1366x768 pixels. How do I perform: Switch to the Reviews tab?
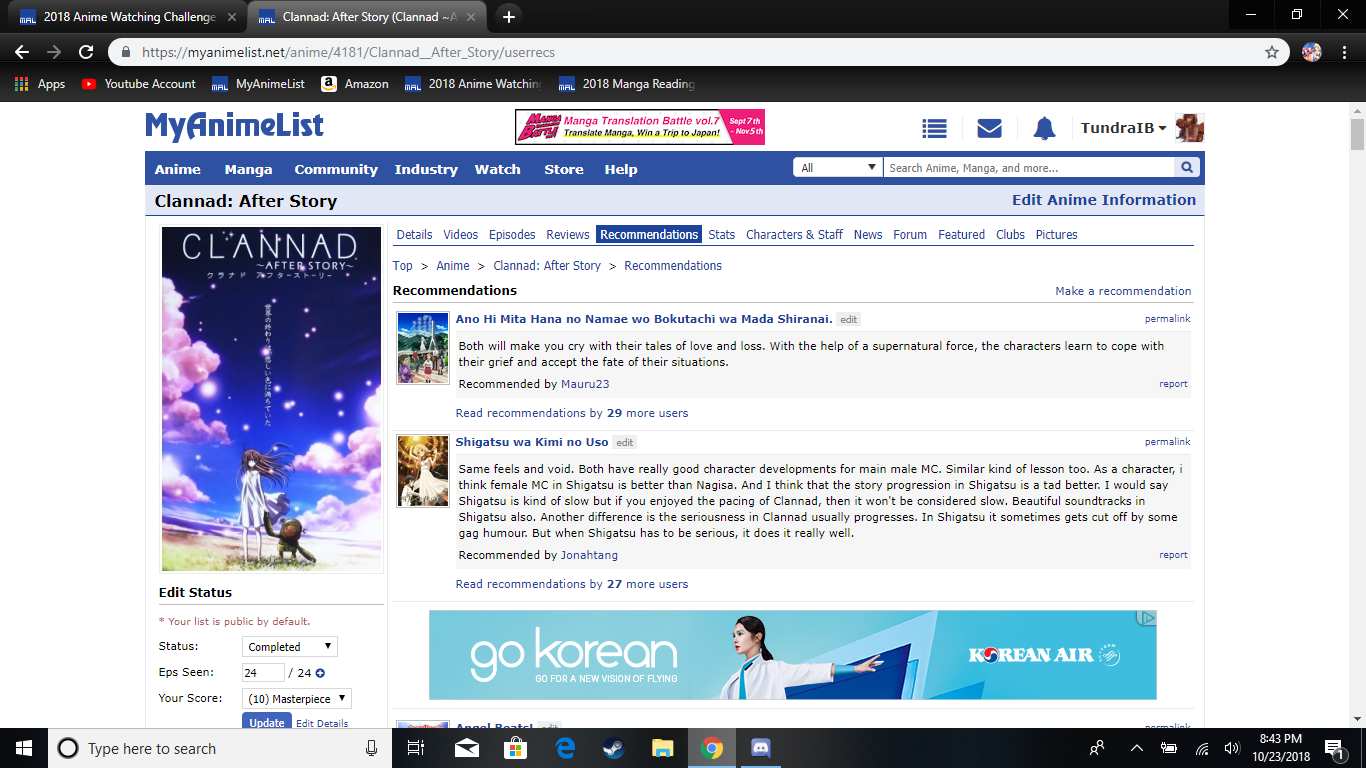567,235
